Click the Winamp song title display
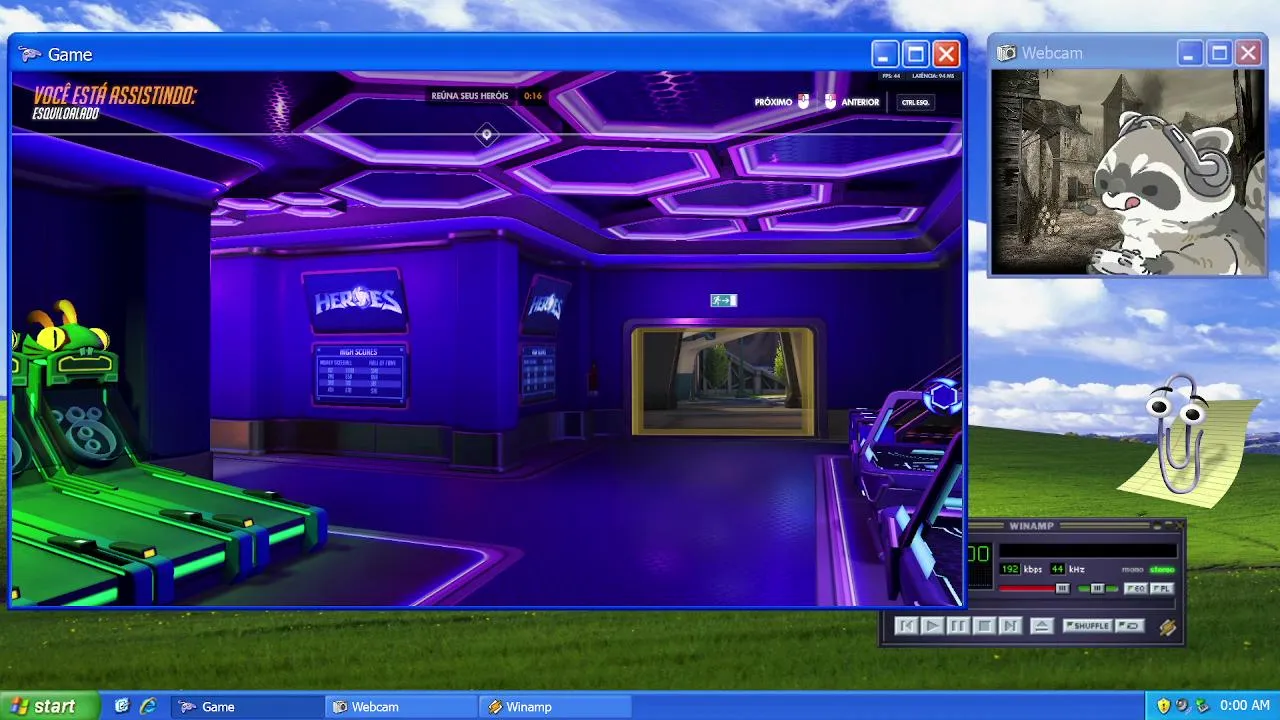Image resolution: width=1280 pixels, height=720 pixels. (x=1088, y=551)
